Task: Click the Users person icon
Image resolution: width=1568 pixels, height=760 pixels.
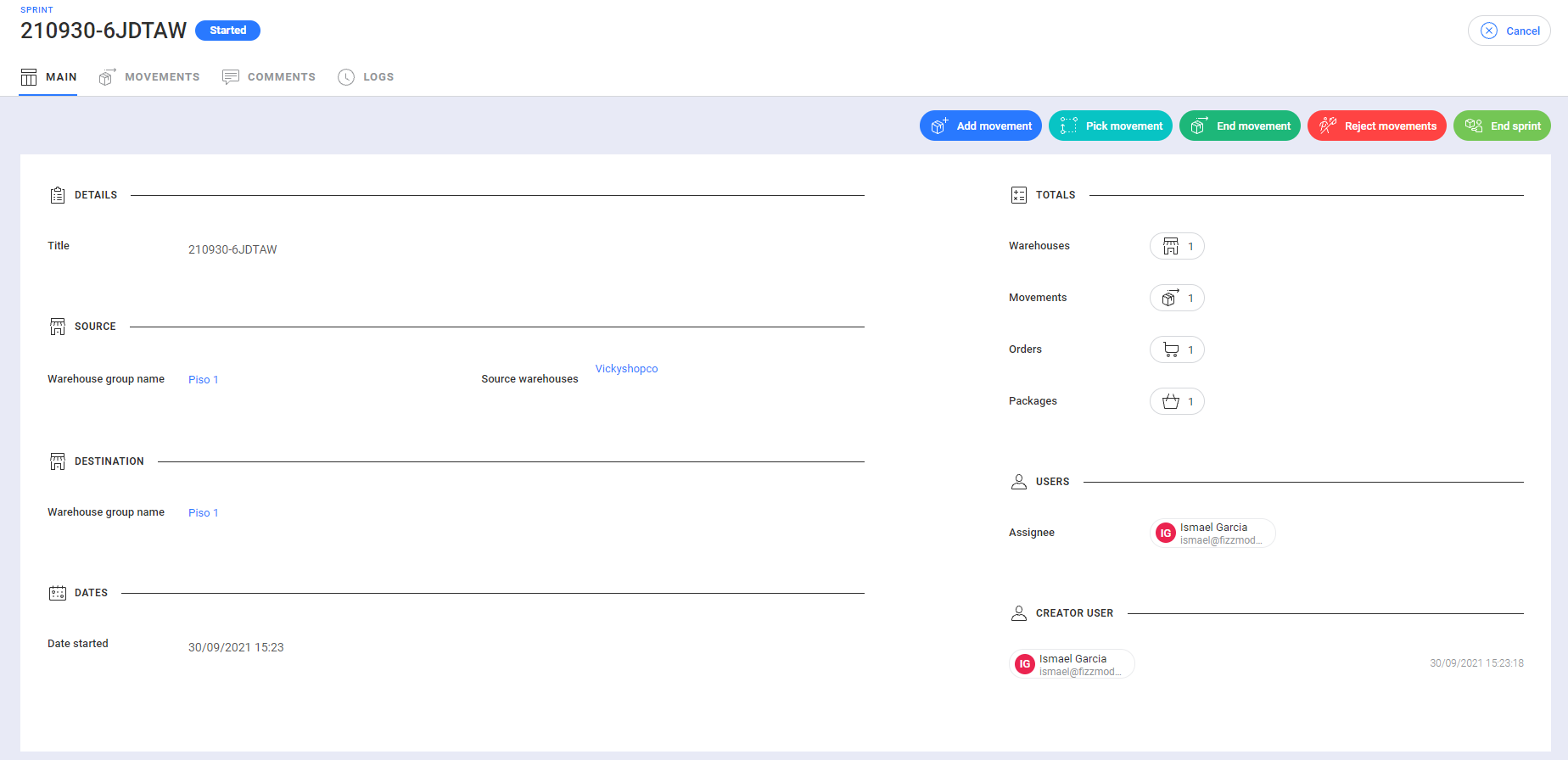Action: pyautogui.click(x=1019, y=482)
